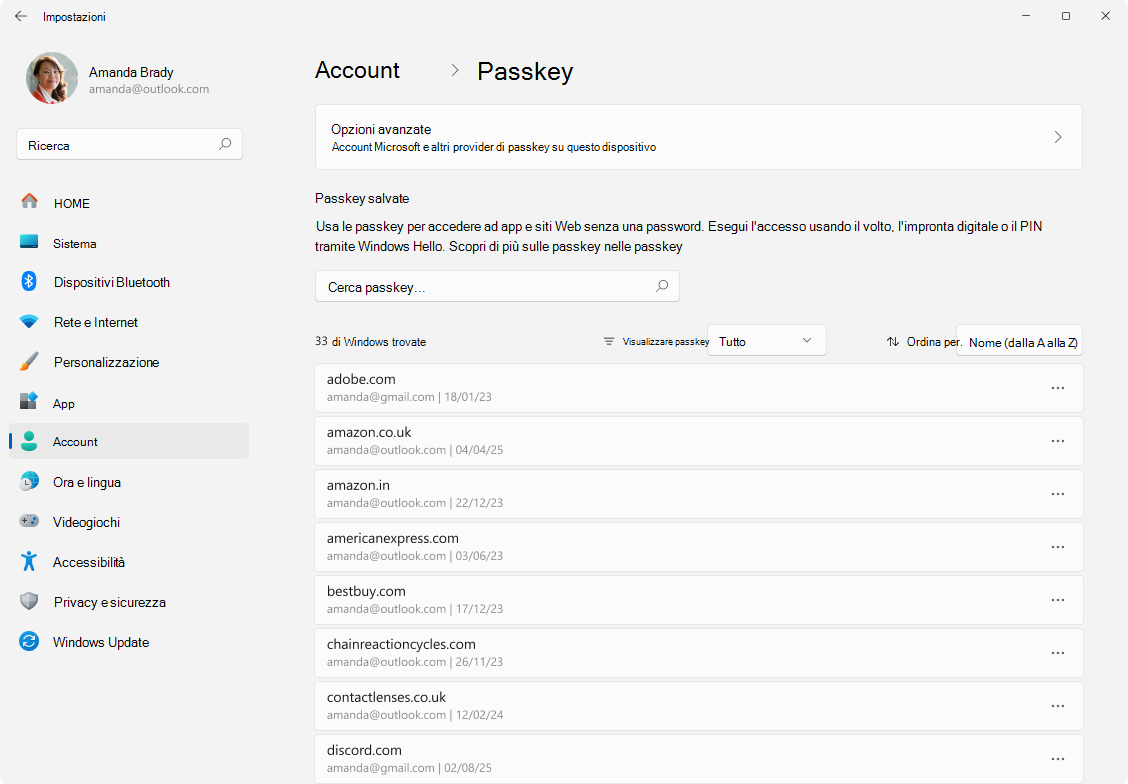Click amanda@outlook.com under profile name
The height and width of the screenshot is (784, 1128).
[x=149, y=89]
